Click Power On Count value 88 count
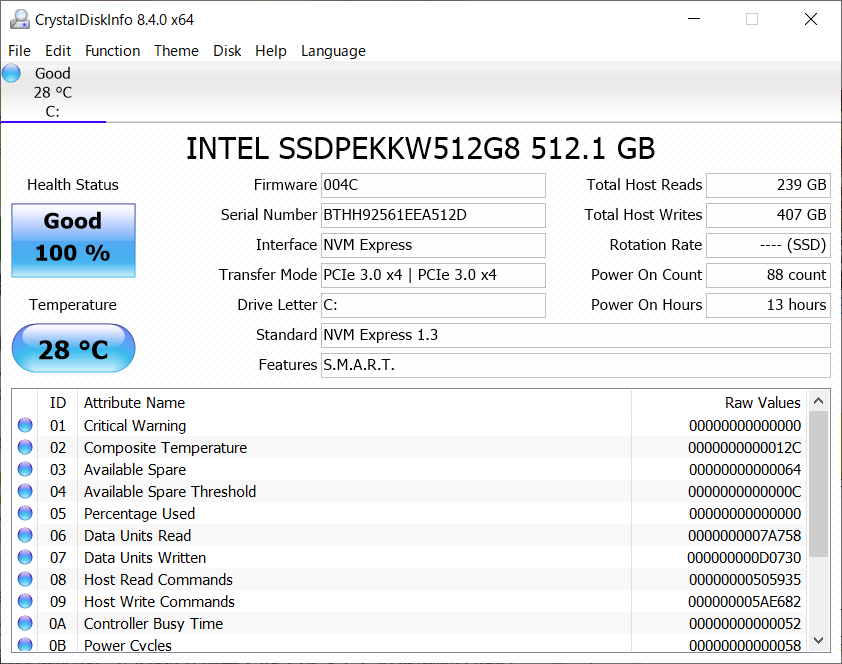The width and height of the screenshot is (842, 664). 768,275
